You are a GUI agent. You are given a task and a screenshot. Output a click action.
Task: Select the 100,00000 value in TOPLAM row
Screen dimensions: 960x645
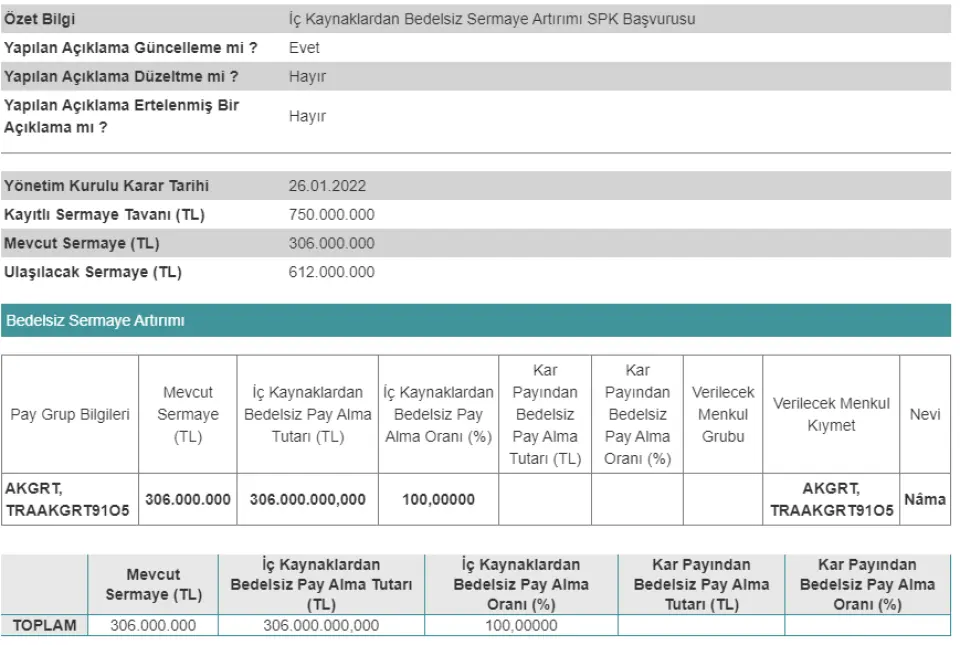pos(520,626)
